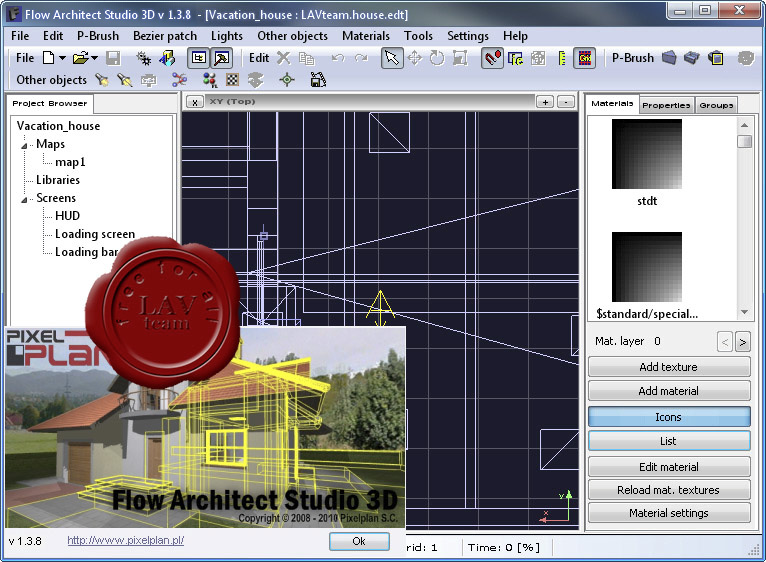Select Loading screen tree item

click(x=95, y=234)
